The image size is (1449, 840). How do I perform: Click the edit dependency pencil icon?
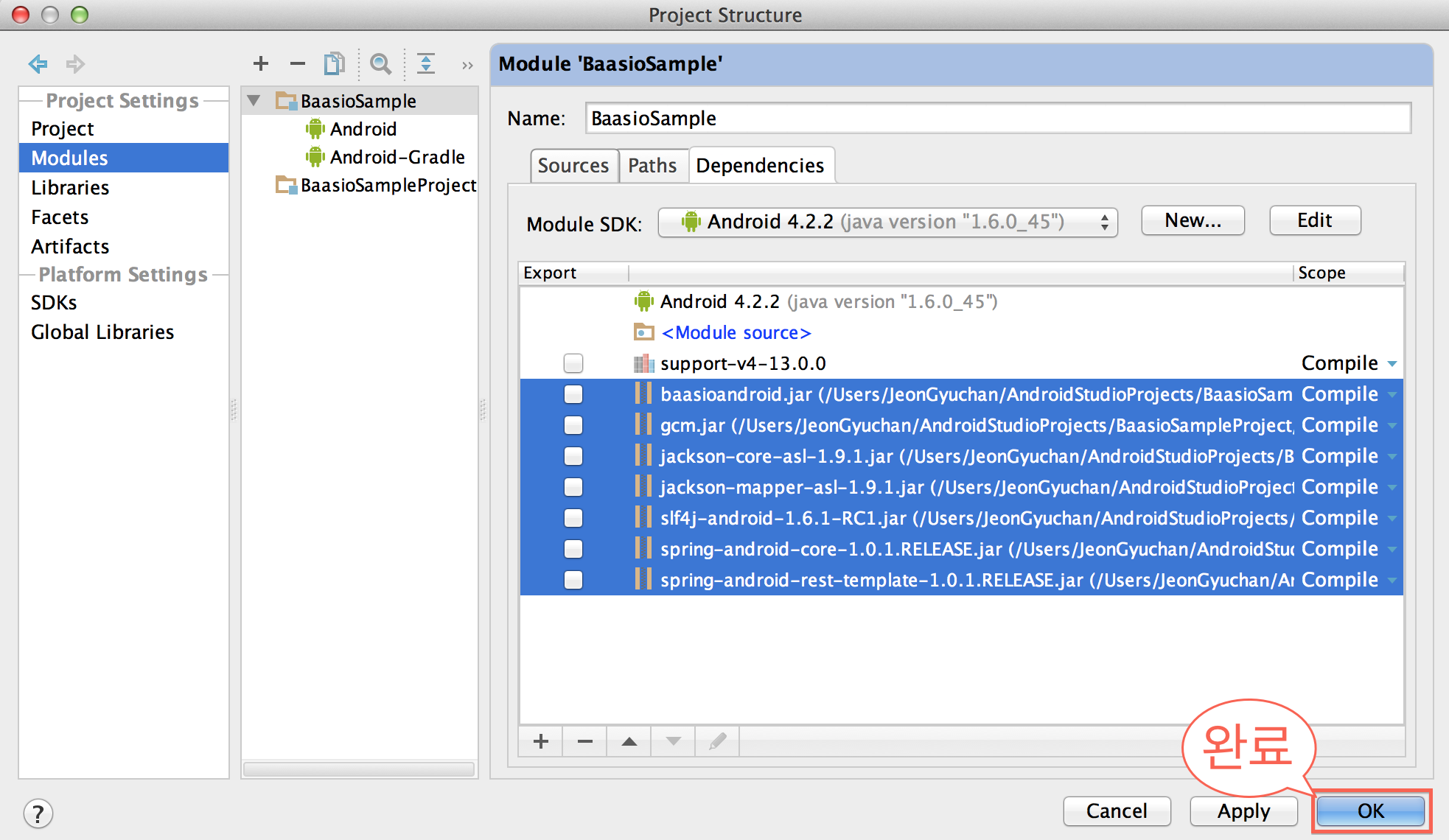tap(717, 742)
